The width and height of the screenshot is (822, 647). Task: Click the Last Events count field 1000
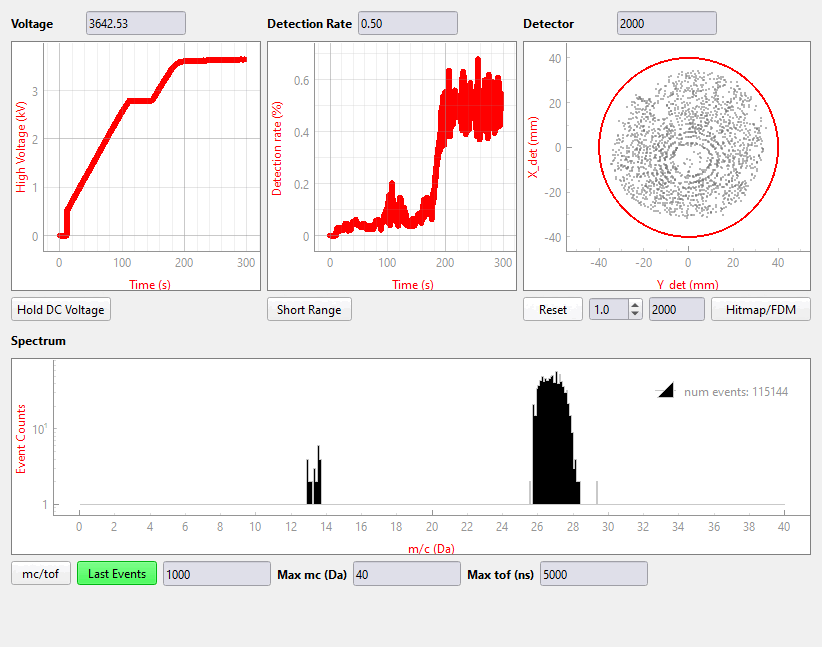[x=217, y=574]
